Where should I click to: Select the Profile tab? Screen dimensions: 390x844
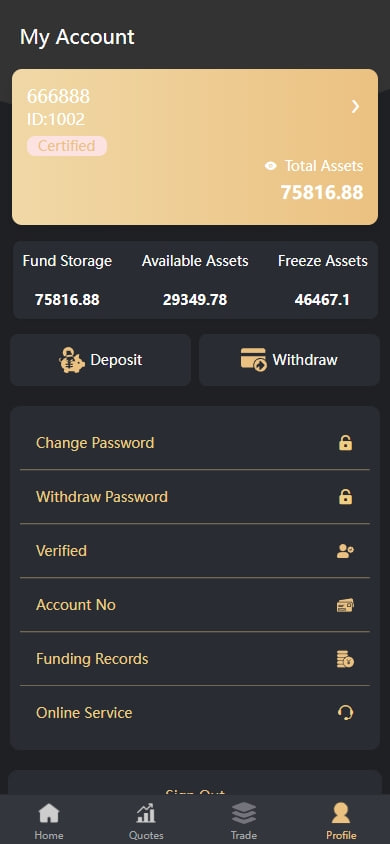pyautogui.click(x=341, y=821)
